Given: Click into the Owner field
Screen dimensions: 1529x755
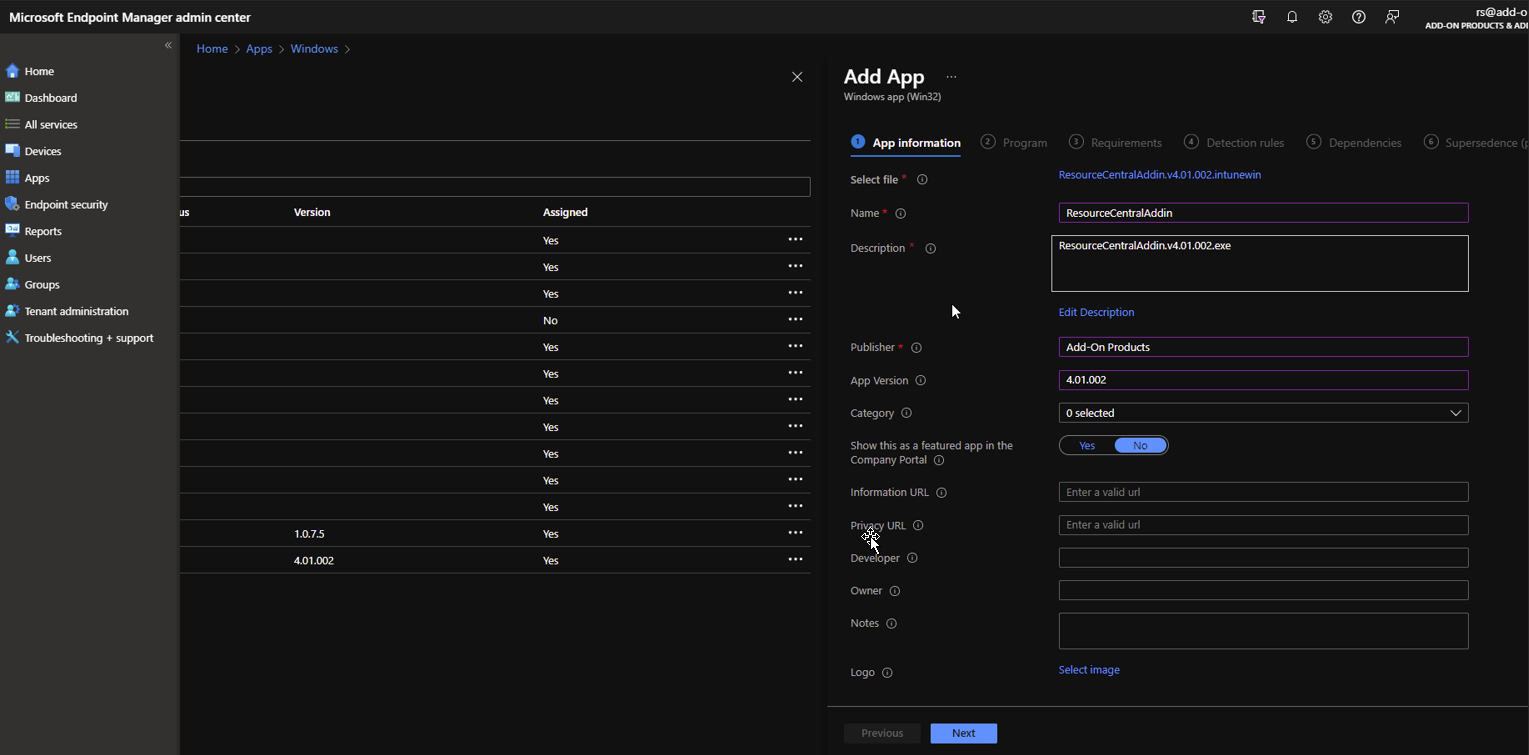Looking at the screenshot, I should [x=1263, y=590].
